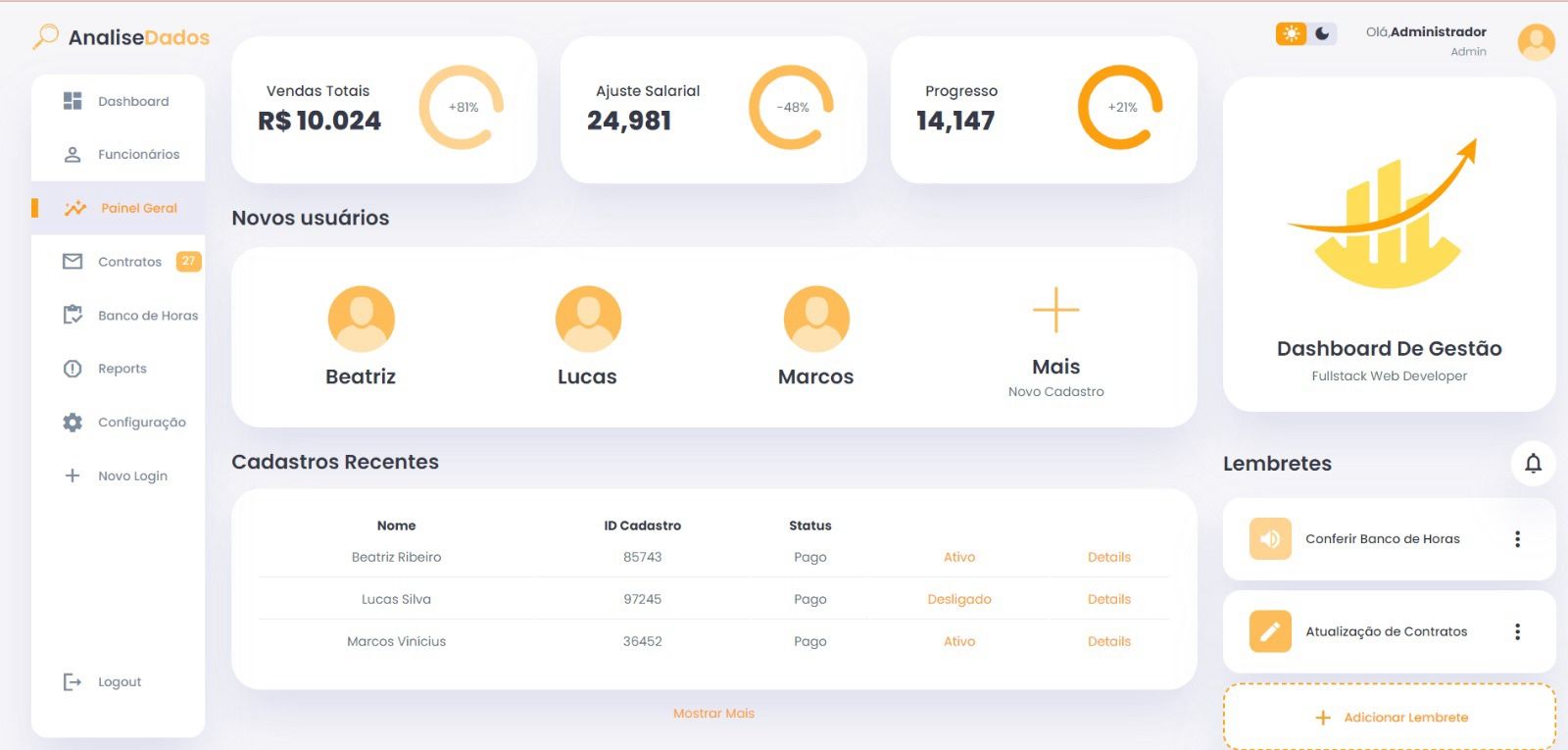Open options menu for Conferir Banco de Horas
This screenshot has width=1568, height=750.
[x=1517, y=539]
